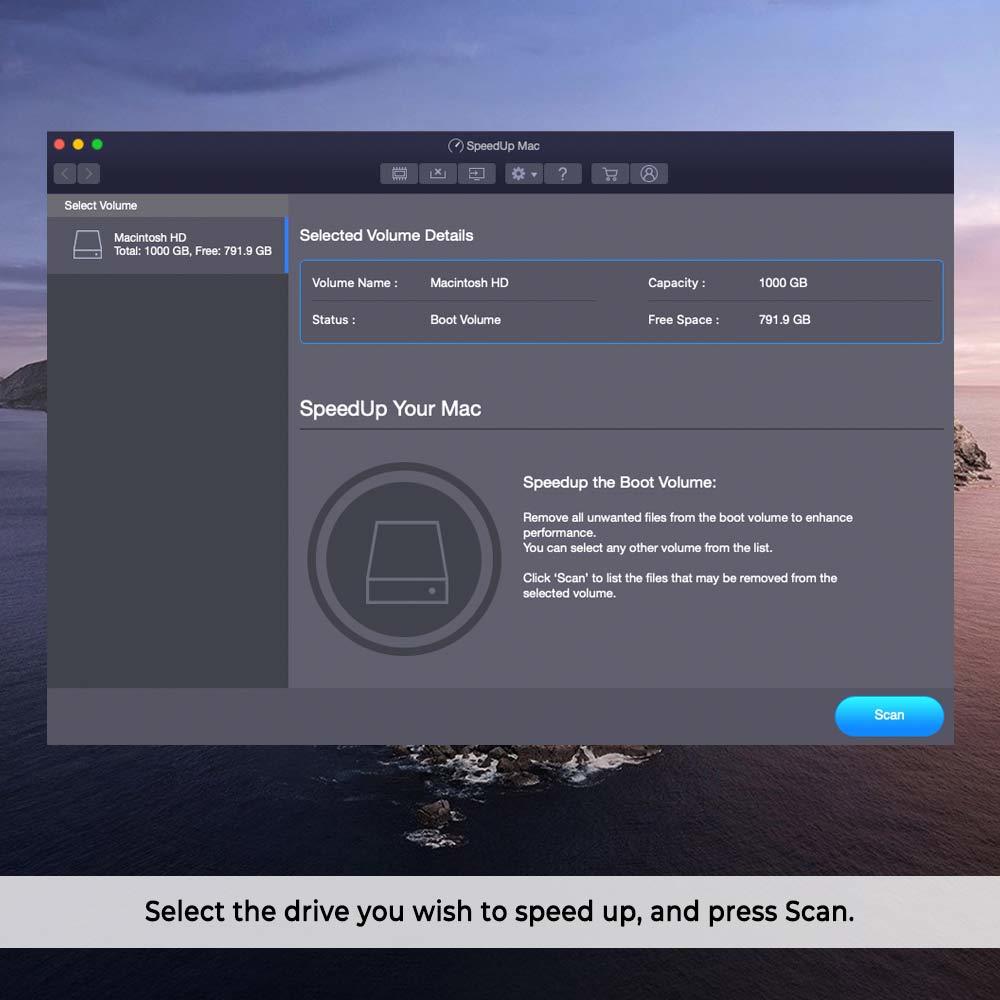Click the SpeedUp Mac window title

(x=494, y=146)
